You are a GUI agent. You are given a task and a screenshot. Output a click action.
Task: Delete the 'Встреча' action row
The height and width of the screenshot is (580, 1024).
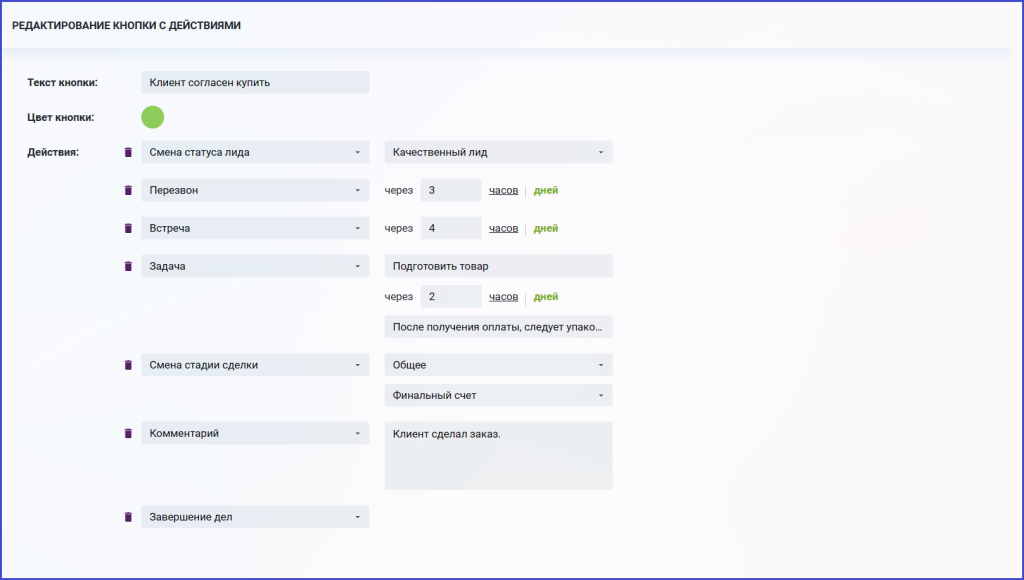128,228
